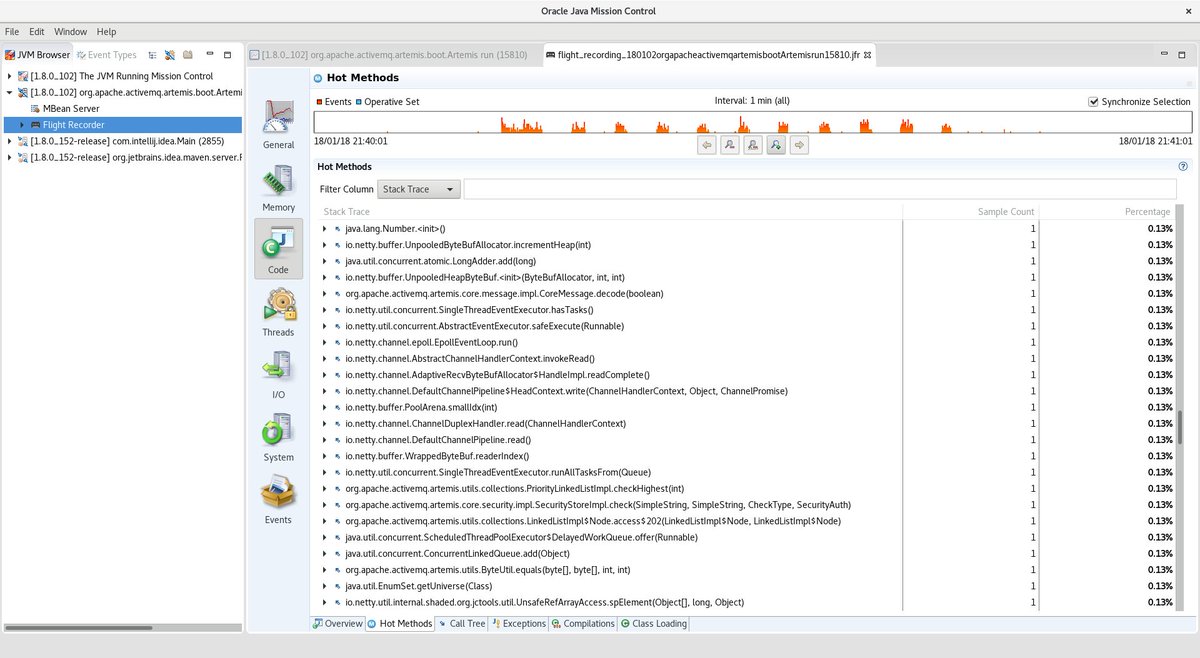Maximize the JVM Browser panel
Image resolution: width=1200 pixels, height=658 pixels.
point(228,55)
